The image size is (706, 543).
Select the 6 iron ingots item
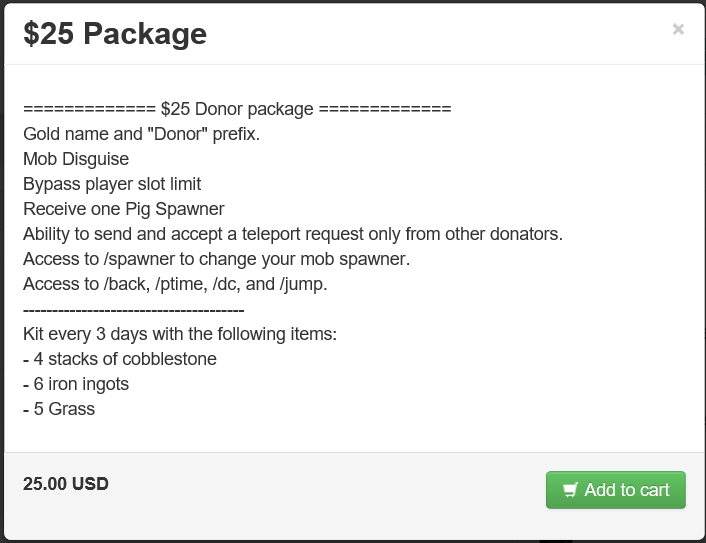click(x=76, y=384)
